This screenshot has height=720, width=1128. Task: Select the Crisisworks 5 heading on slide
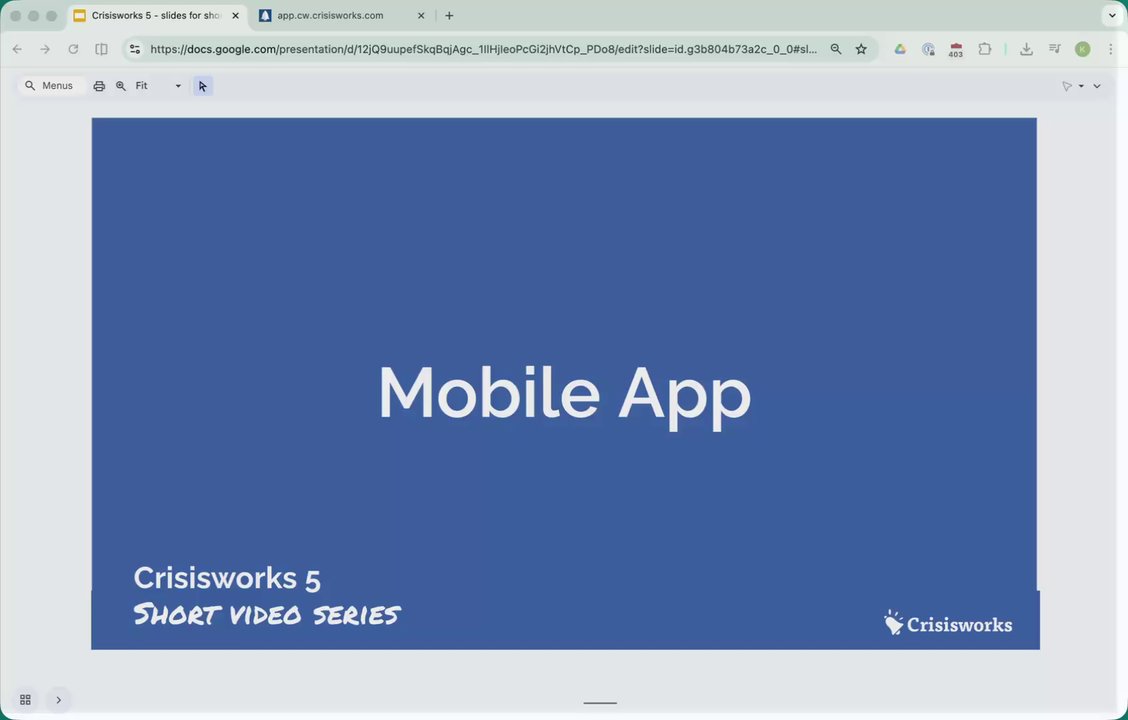point(227,578)
